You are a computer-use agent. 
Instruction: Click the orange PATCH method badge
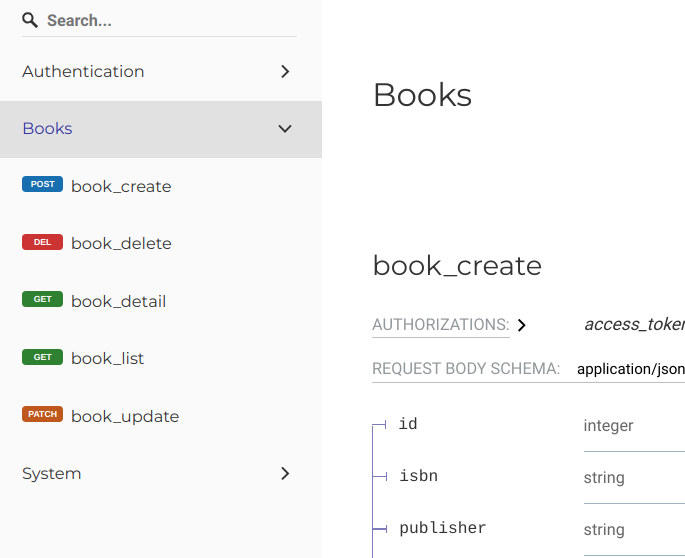42,414
